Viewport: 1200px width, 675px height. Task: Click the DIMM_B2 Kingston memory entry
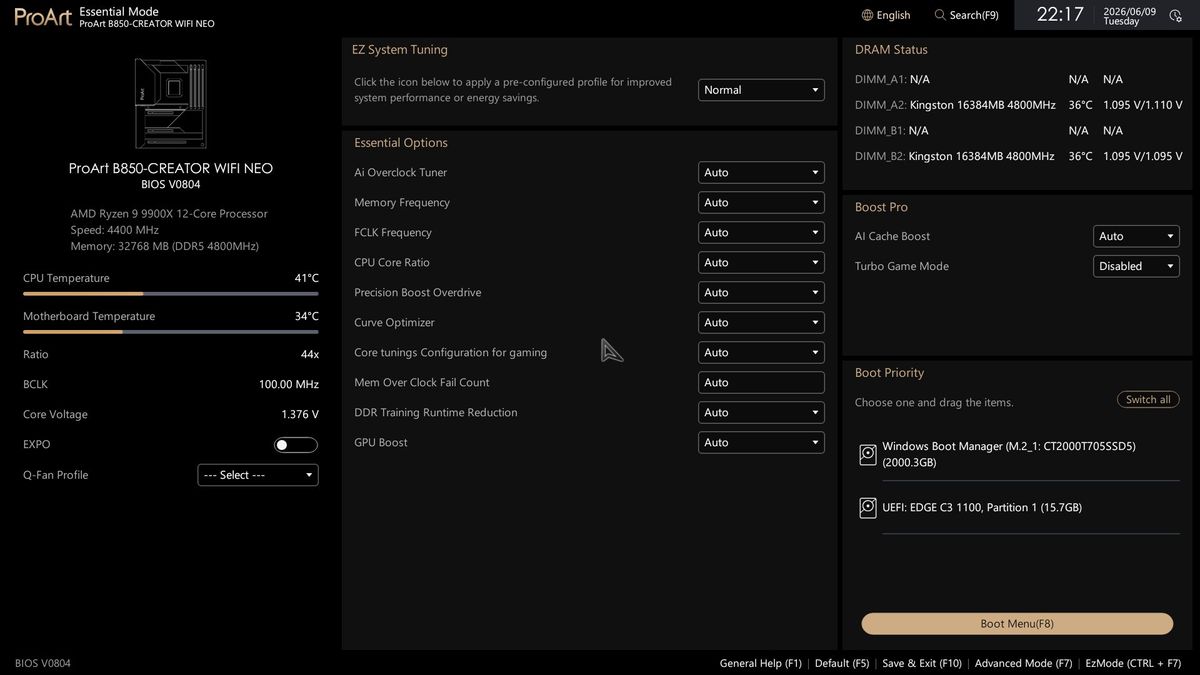[1019, 157]
